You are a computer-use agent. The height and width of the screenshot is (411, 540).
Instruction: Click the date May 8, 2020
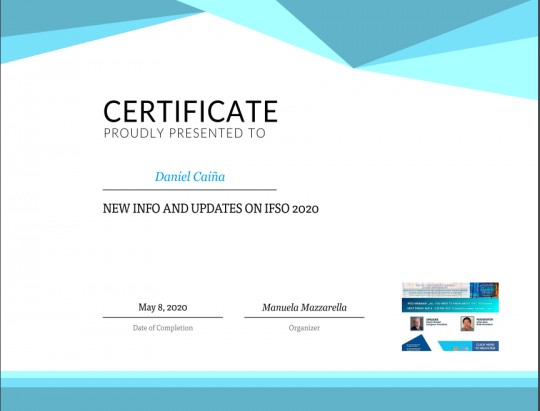click(x=163, y=307)
